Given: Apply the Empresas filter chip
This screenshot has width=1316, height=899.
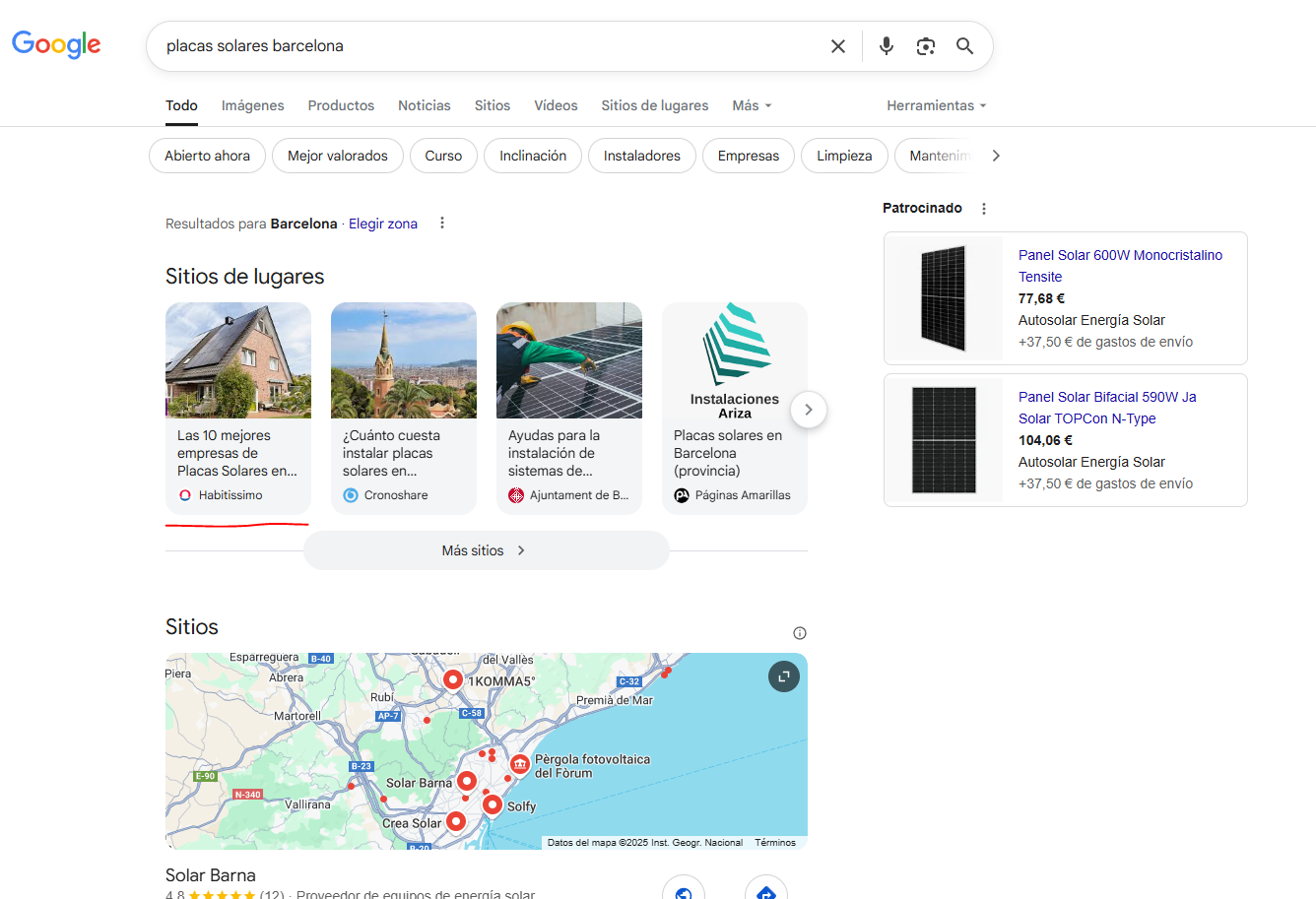Looking at the screenshot, I should pyautogui.click(x=749, y=156).
